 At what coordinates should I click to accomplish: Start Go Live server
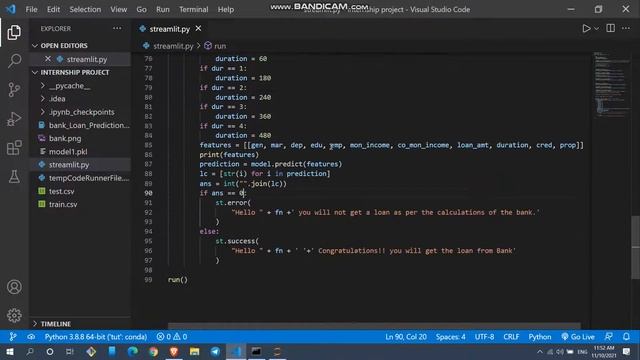[578, 337]
